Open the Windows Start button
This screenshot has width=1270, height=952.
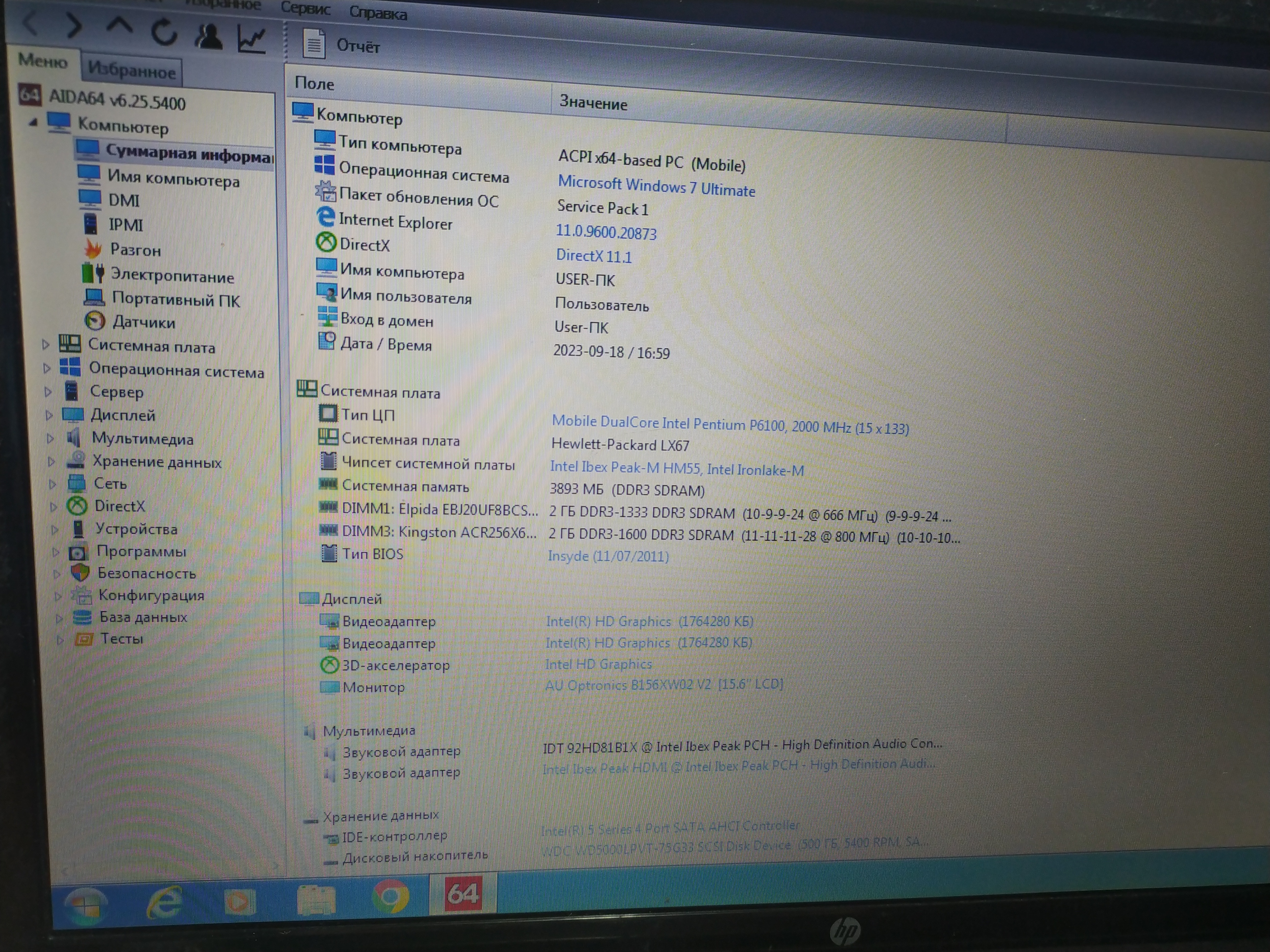tap(86, 905)
